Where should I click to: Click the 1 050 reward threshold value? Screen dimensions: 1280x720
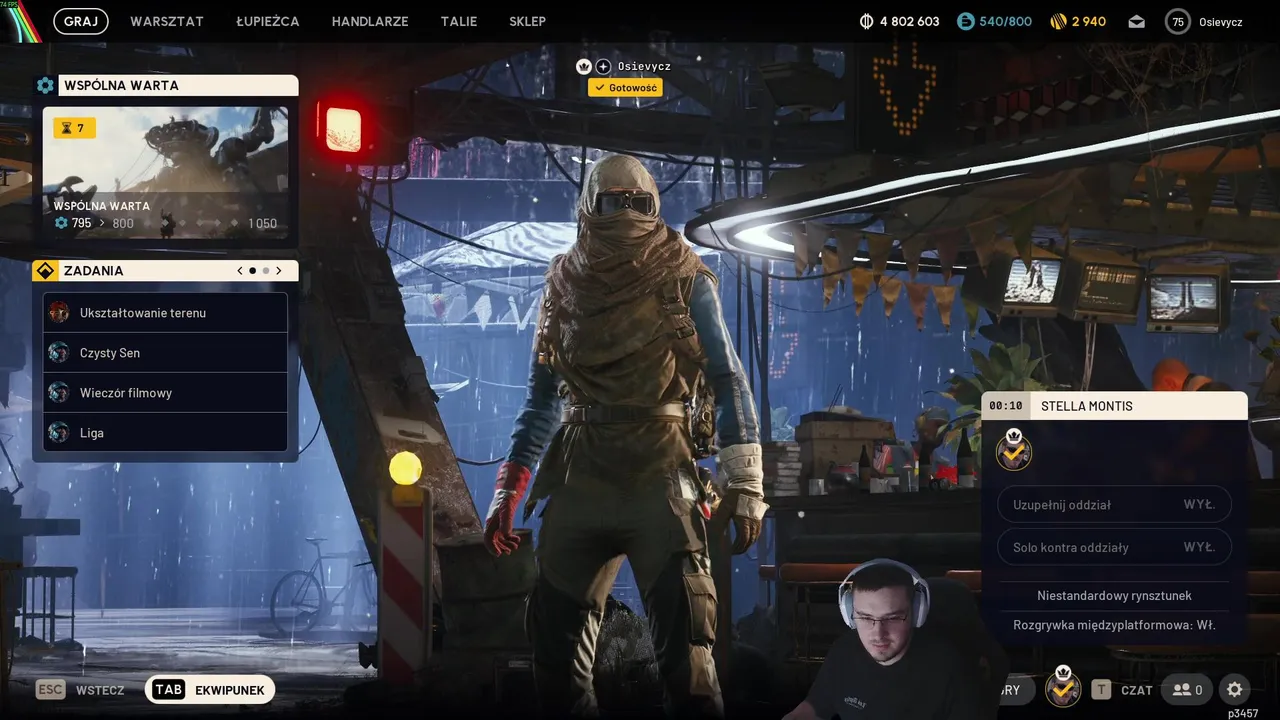point(263,223)
